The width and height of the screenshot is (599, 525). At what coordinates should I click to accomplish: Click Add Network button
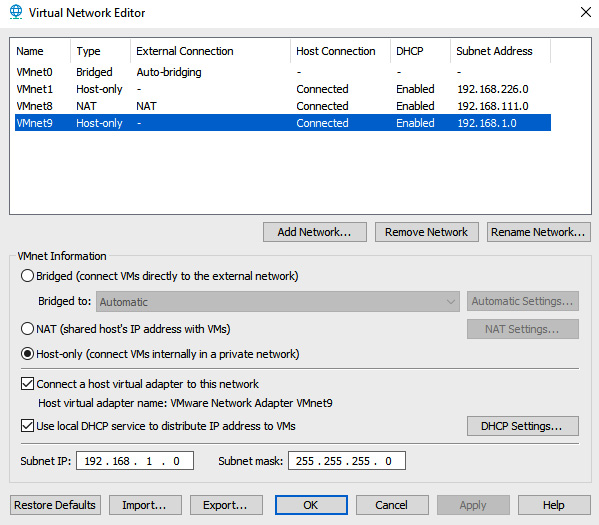[x=315, y=232]
